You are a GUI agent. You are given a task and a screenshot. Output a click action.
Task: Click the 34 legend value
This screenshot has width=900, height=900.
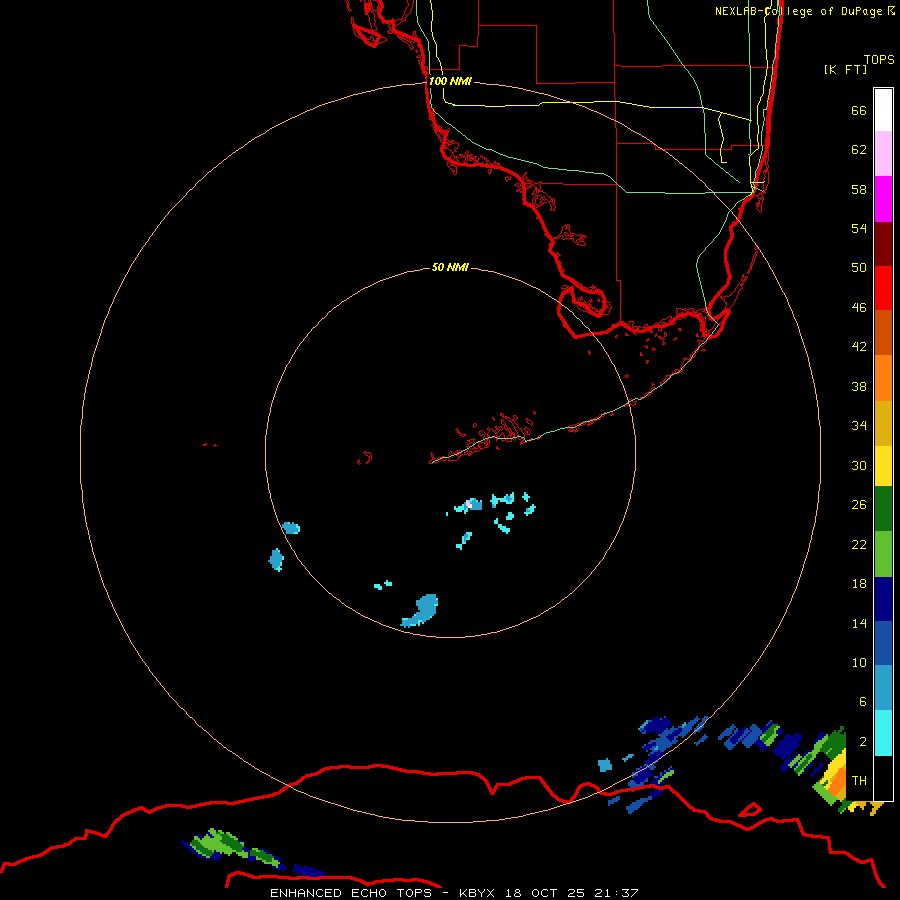[x=859, y=426]
